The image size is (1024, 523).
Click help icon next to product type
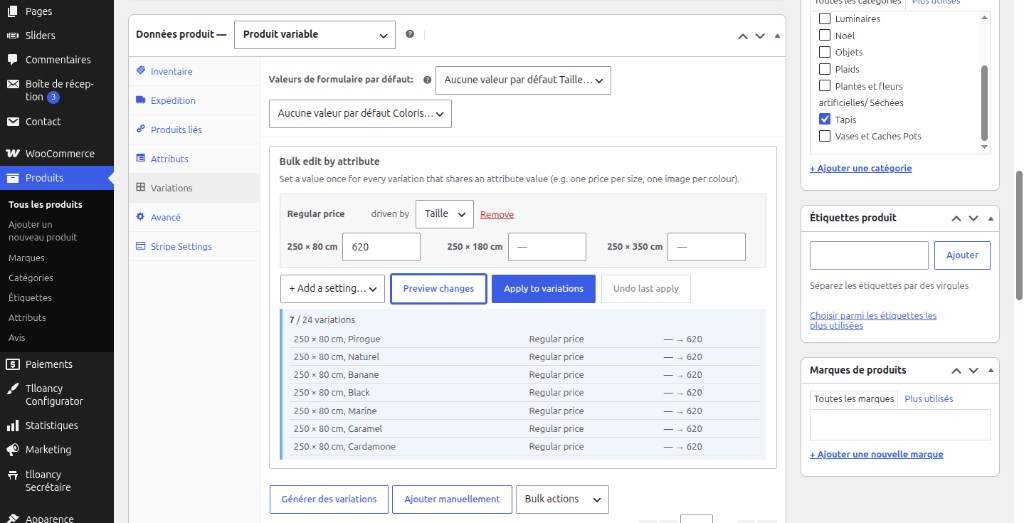click(409, 34)
